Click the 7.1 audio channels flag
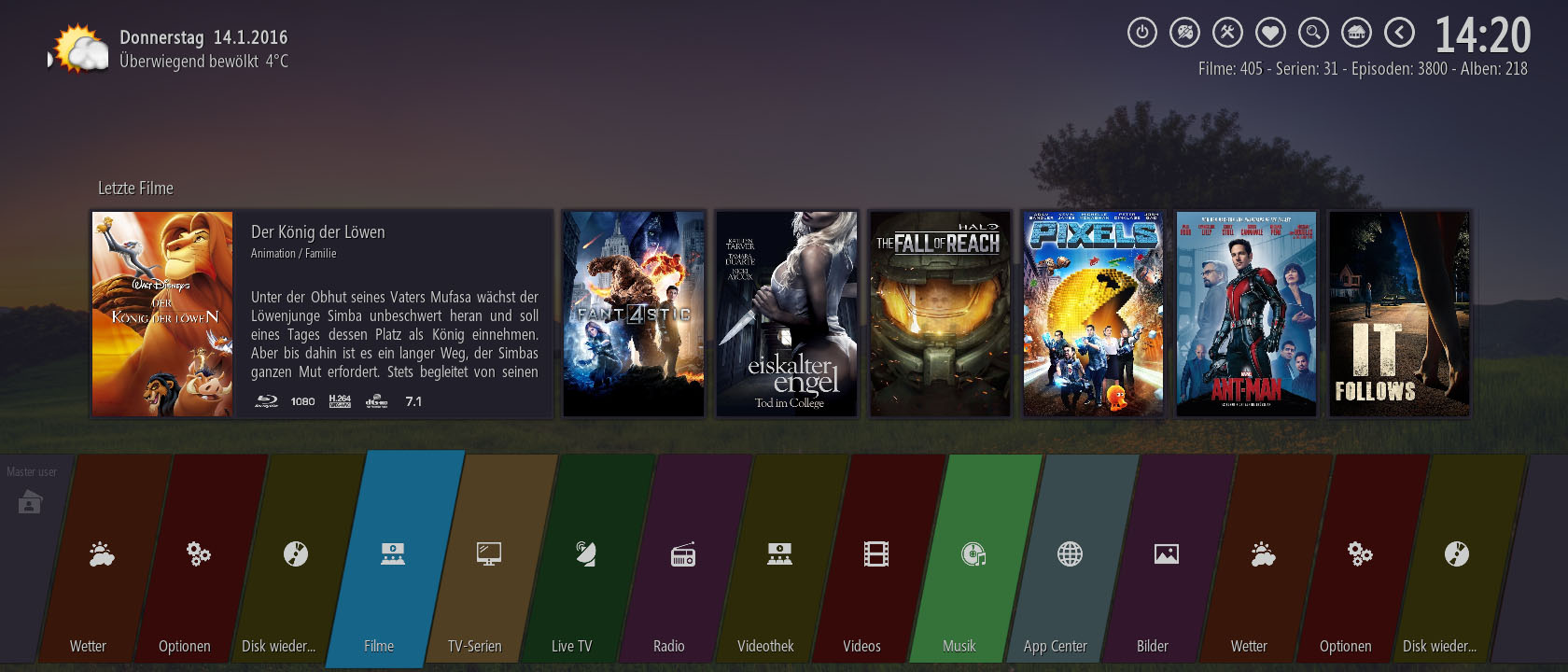This screenshot has height=672, width=1568. [413, 401]
